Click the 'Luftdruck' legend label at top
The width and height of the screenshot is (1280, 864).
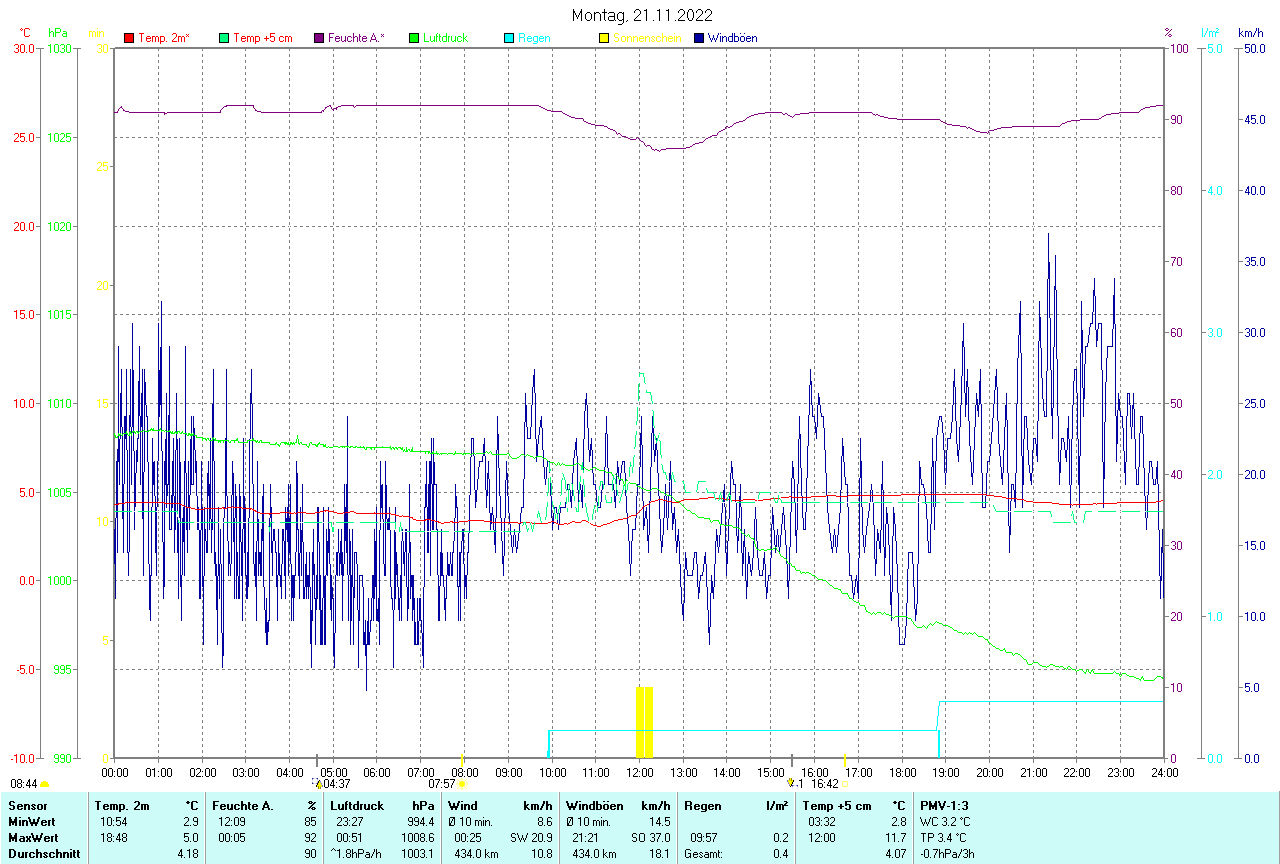446,38
